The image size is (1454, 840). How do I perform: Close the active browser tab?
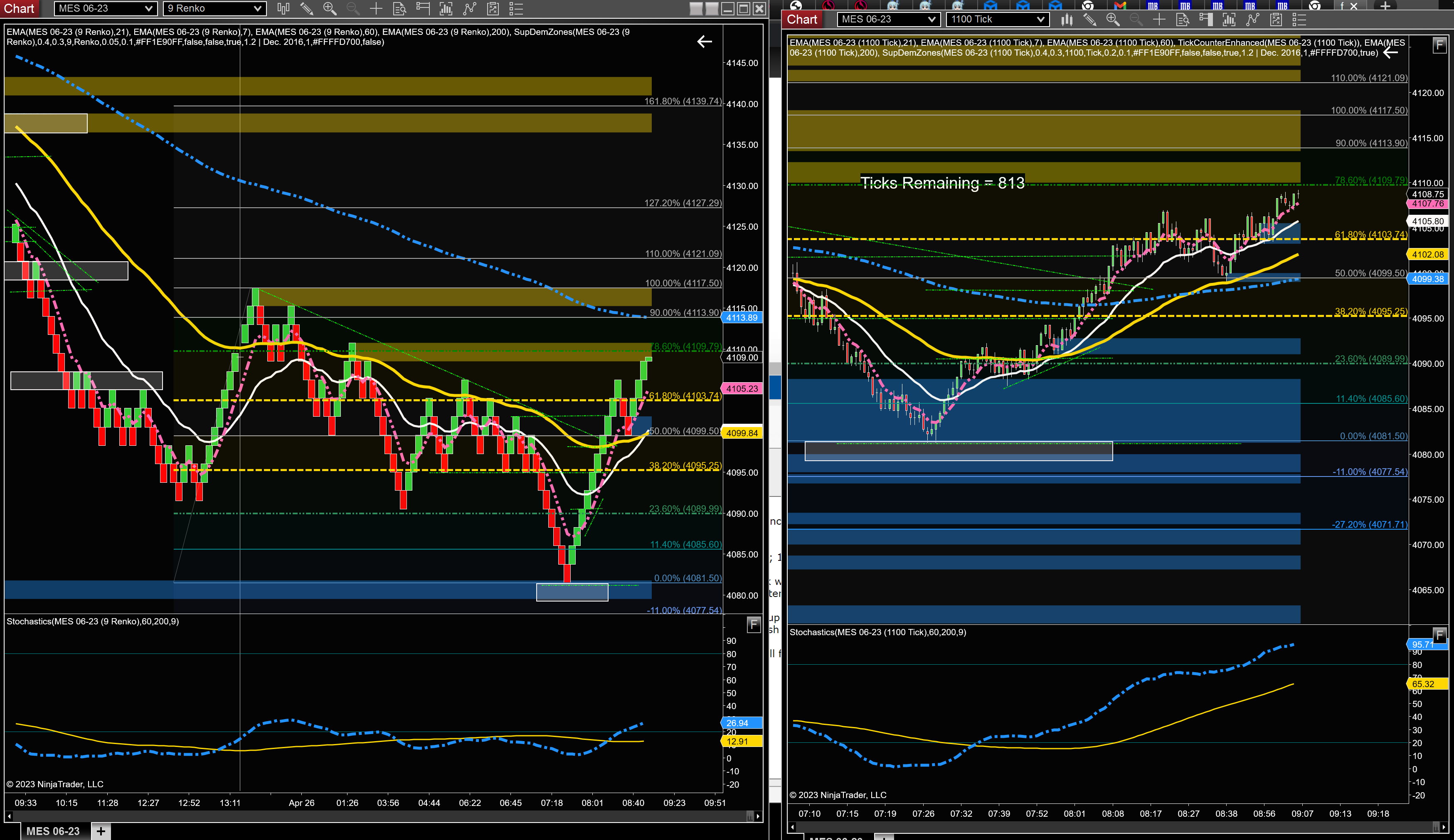pyautogui.click(x=1353, y=6)
